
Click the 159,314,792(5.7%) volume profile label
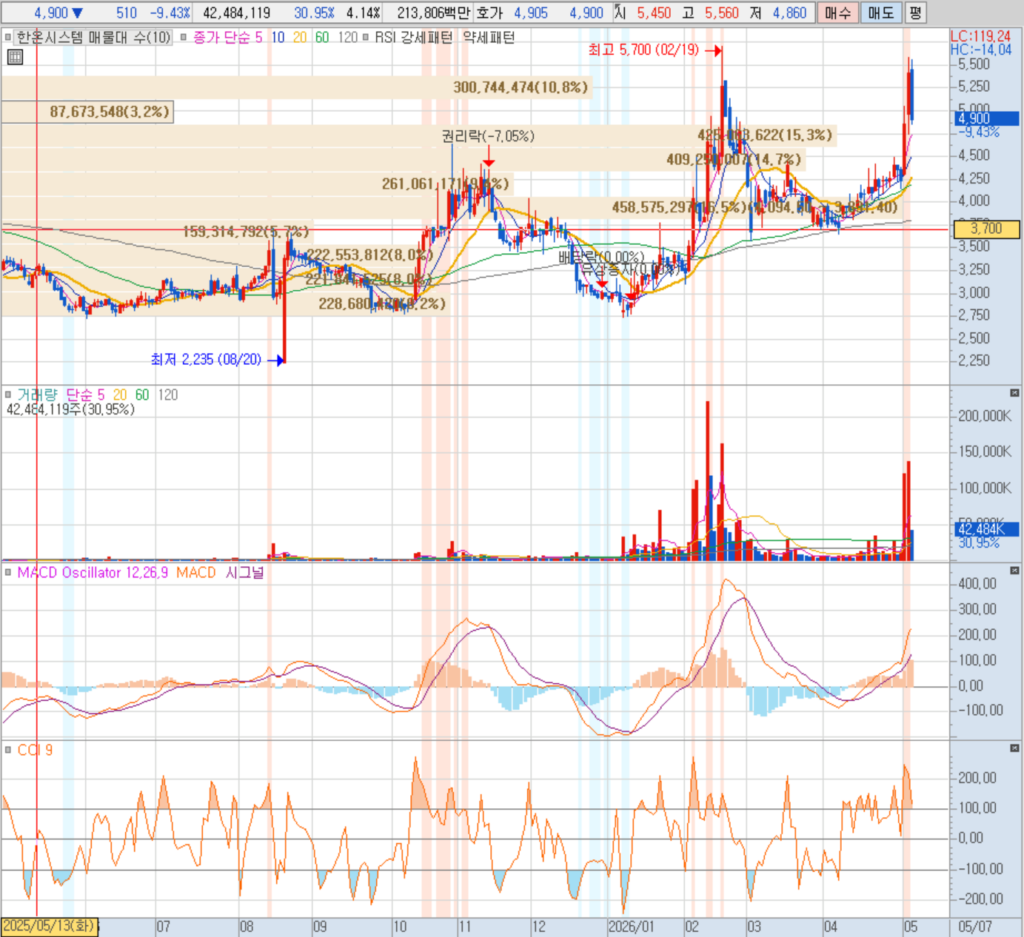[246, 231]
